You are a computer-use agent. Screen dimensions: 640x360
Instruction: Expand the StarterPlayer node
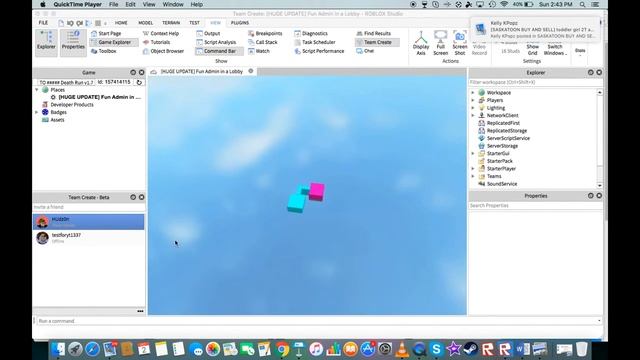(473, 169)
